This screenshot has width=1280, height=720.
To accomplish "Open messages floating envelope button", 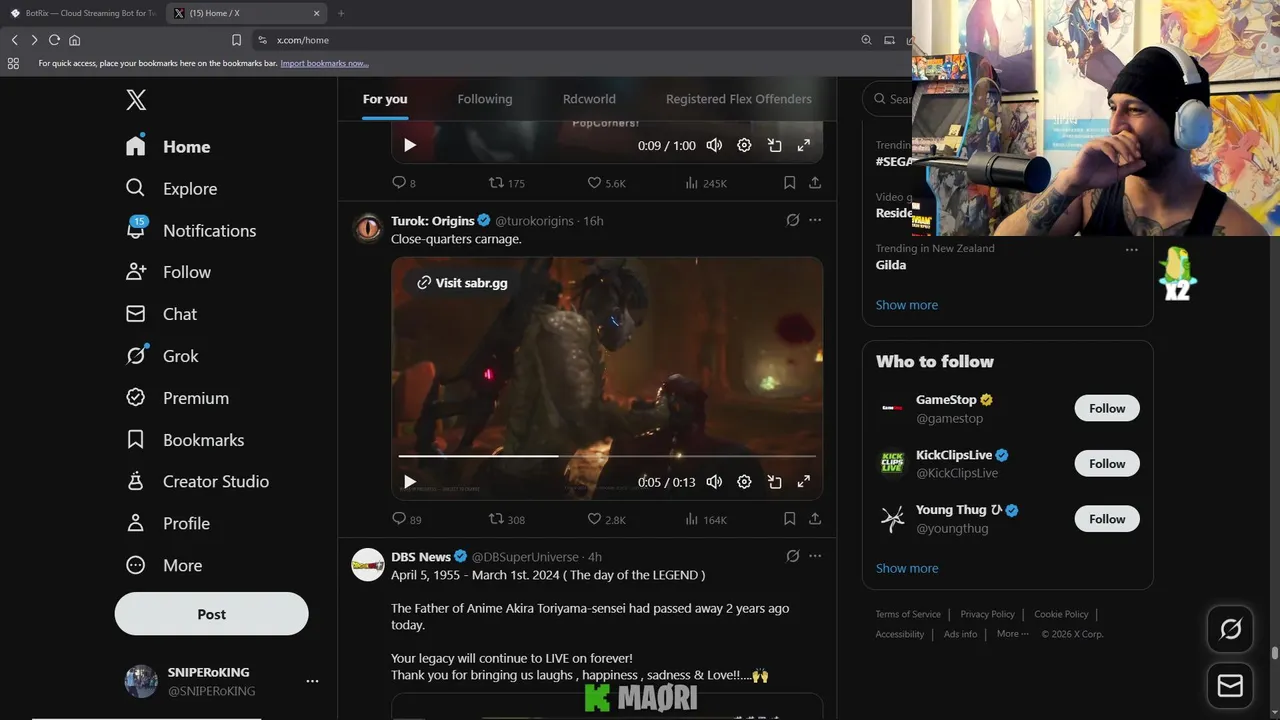I will pyautogui.click(x=1230, y=686).
